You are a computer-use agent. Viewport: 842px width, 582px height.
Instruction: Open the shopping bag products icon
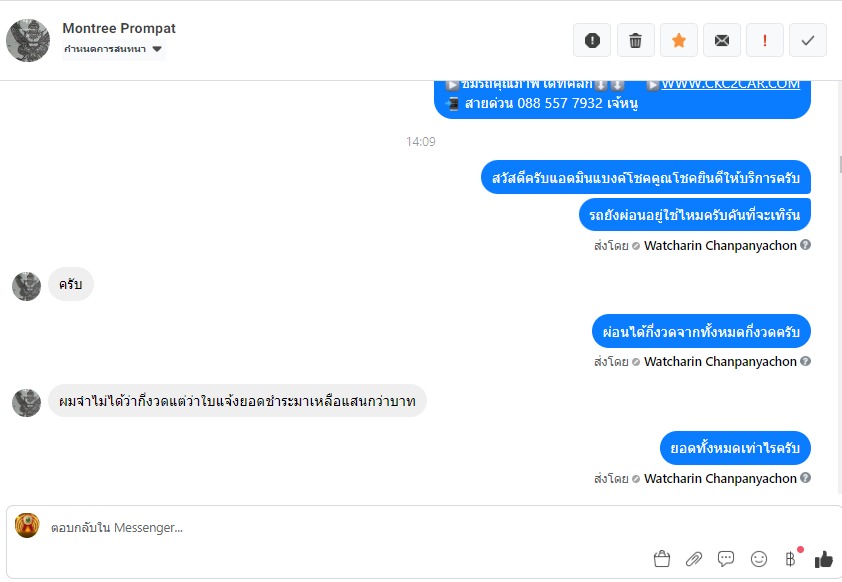tap(662, 559)
